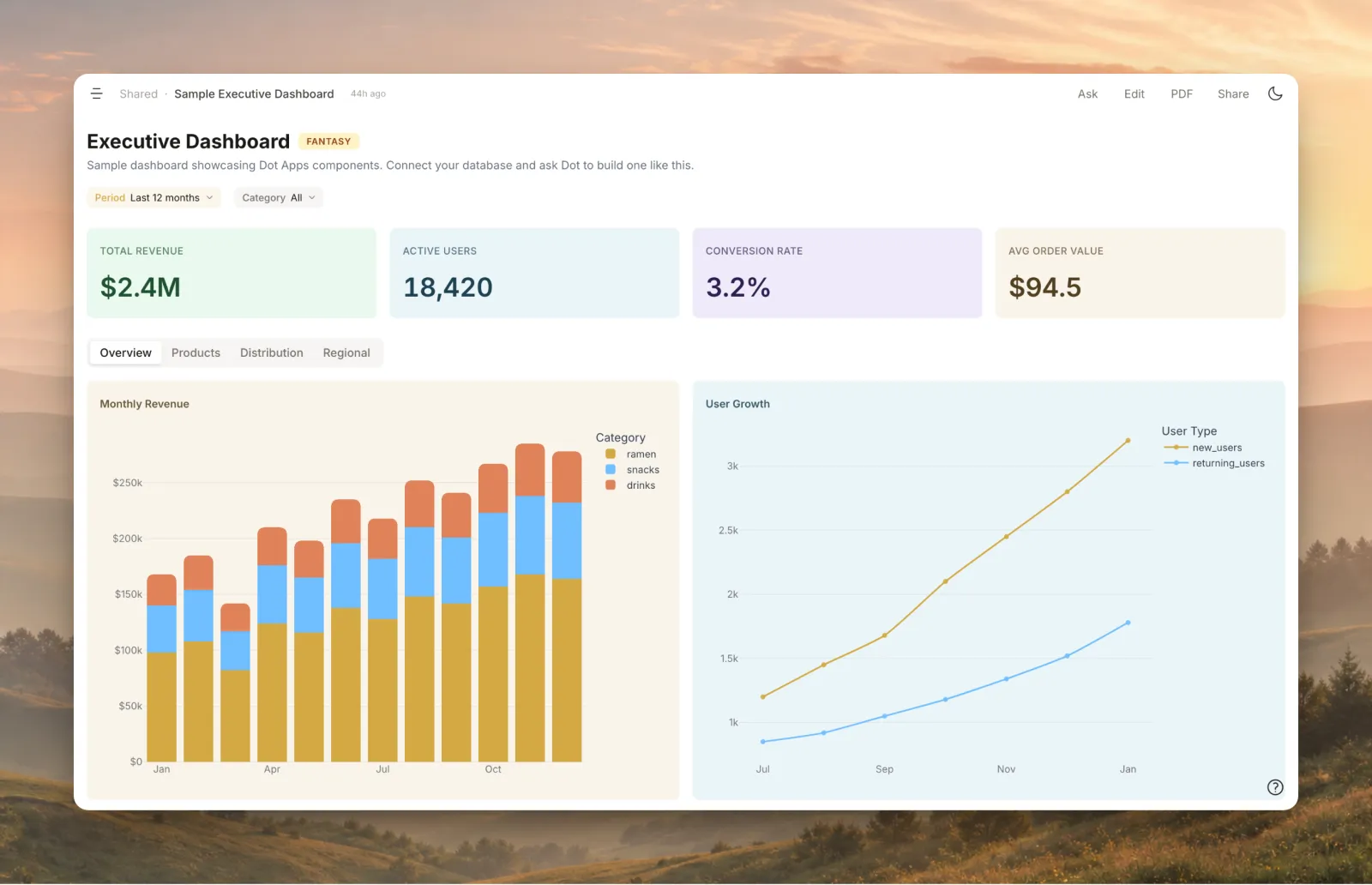Click the 3k axis label in User Growth
Viewport: 1372px width, 885px height.
point(732,467)
